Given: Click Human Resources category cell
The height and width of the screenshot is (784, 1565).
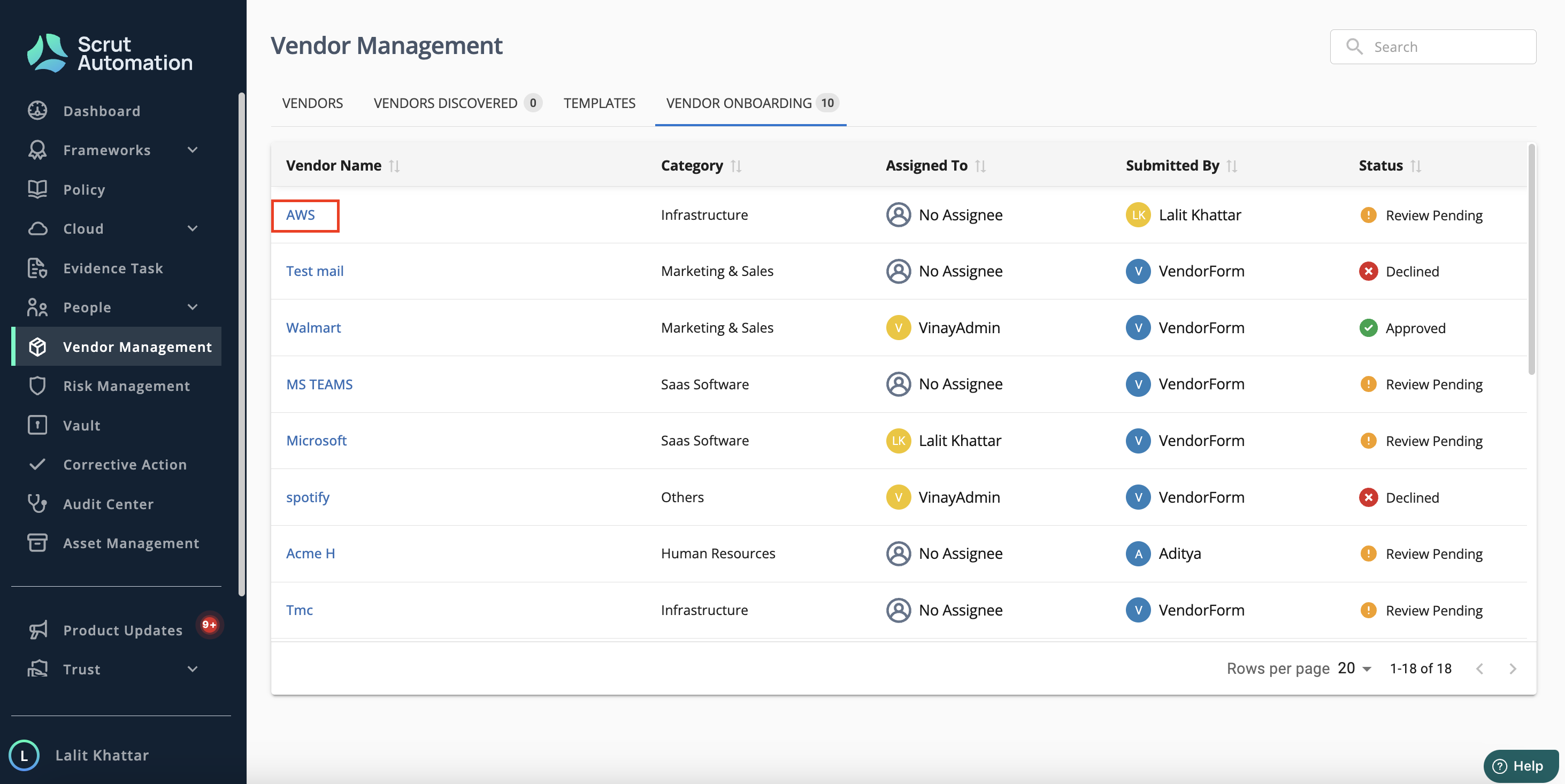Looking at the screenshot, I should pyautogui.click(x=717, y=553).
